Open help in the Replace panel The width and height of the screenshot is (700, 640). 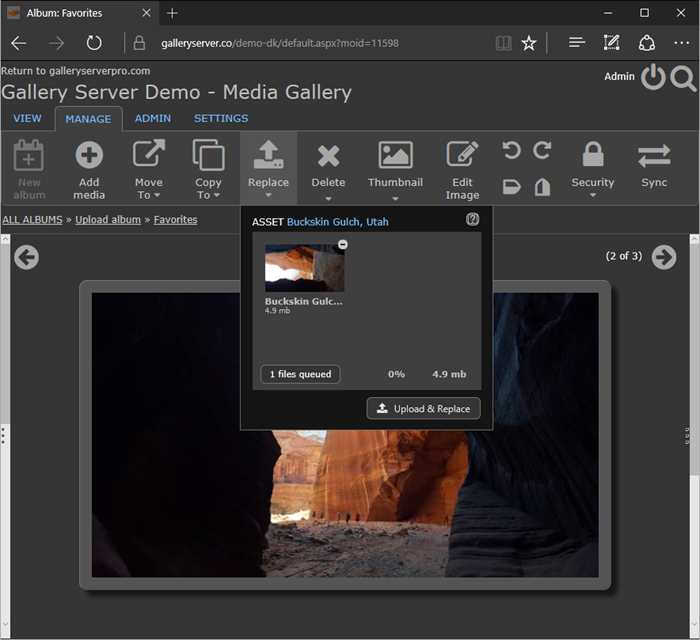(472, 219)
